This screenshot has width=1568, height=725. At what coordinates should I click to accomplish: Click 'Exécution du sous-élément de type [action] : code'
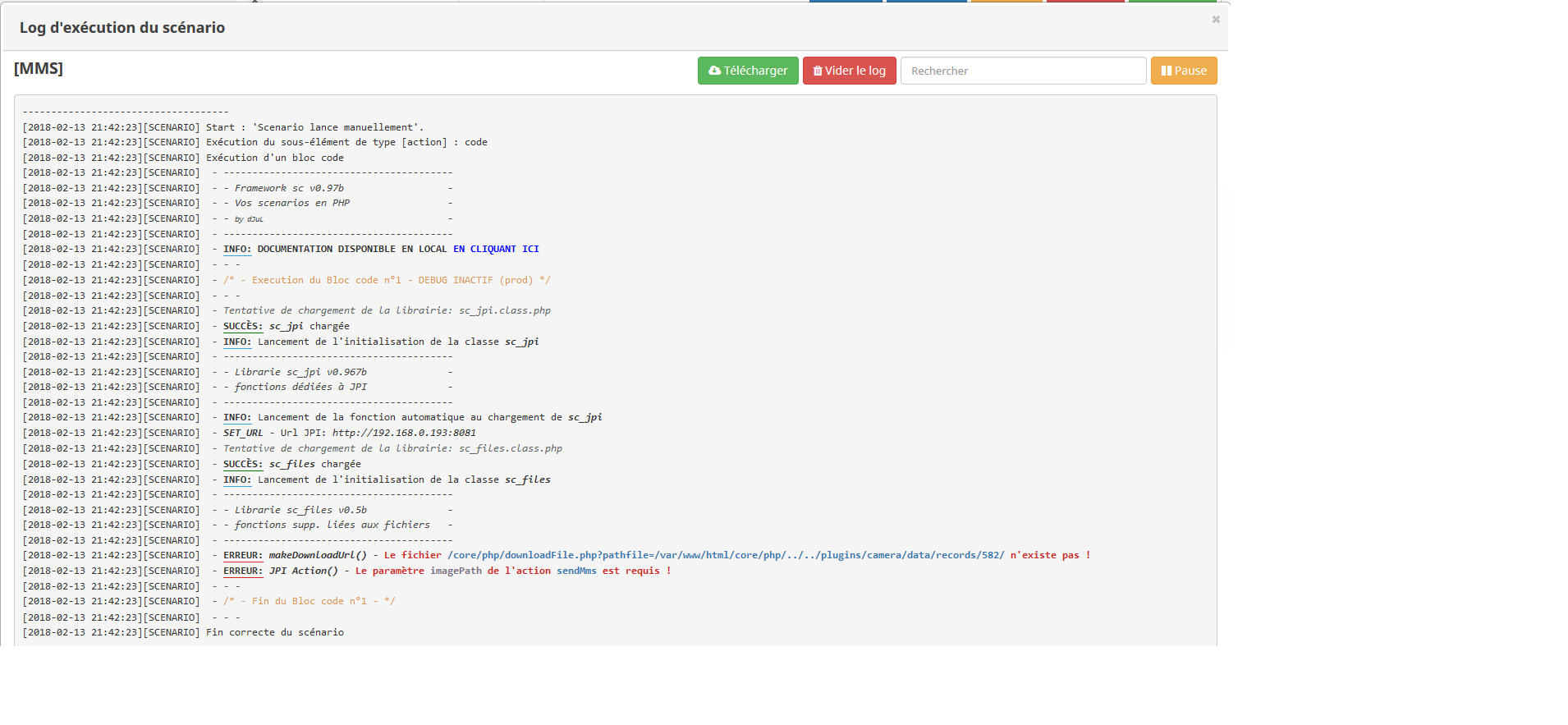pos(255,142)
